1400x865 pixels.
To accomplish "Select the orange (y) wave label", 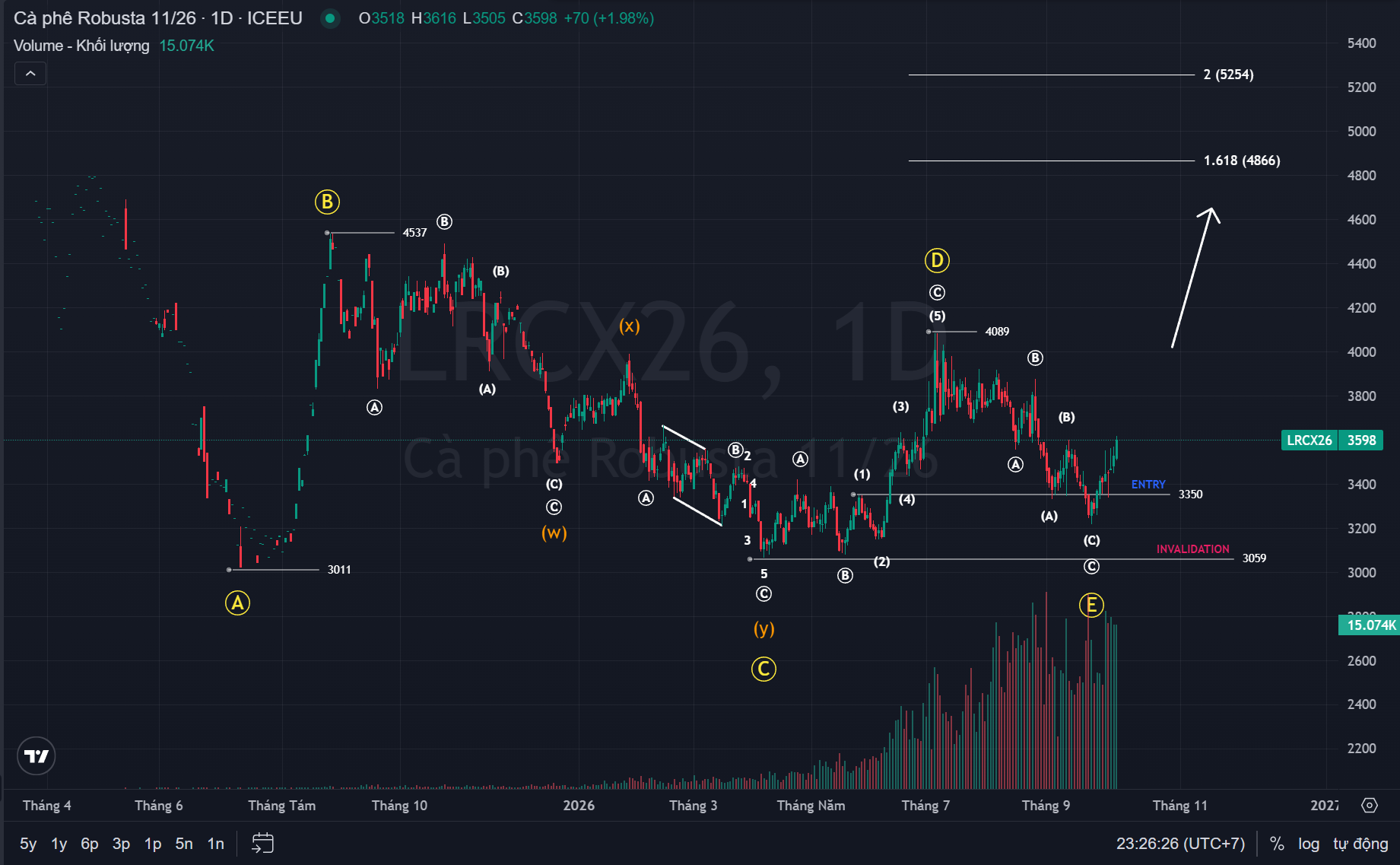I will pyautogui.click(x=764, y=628).
